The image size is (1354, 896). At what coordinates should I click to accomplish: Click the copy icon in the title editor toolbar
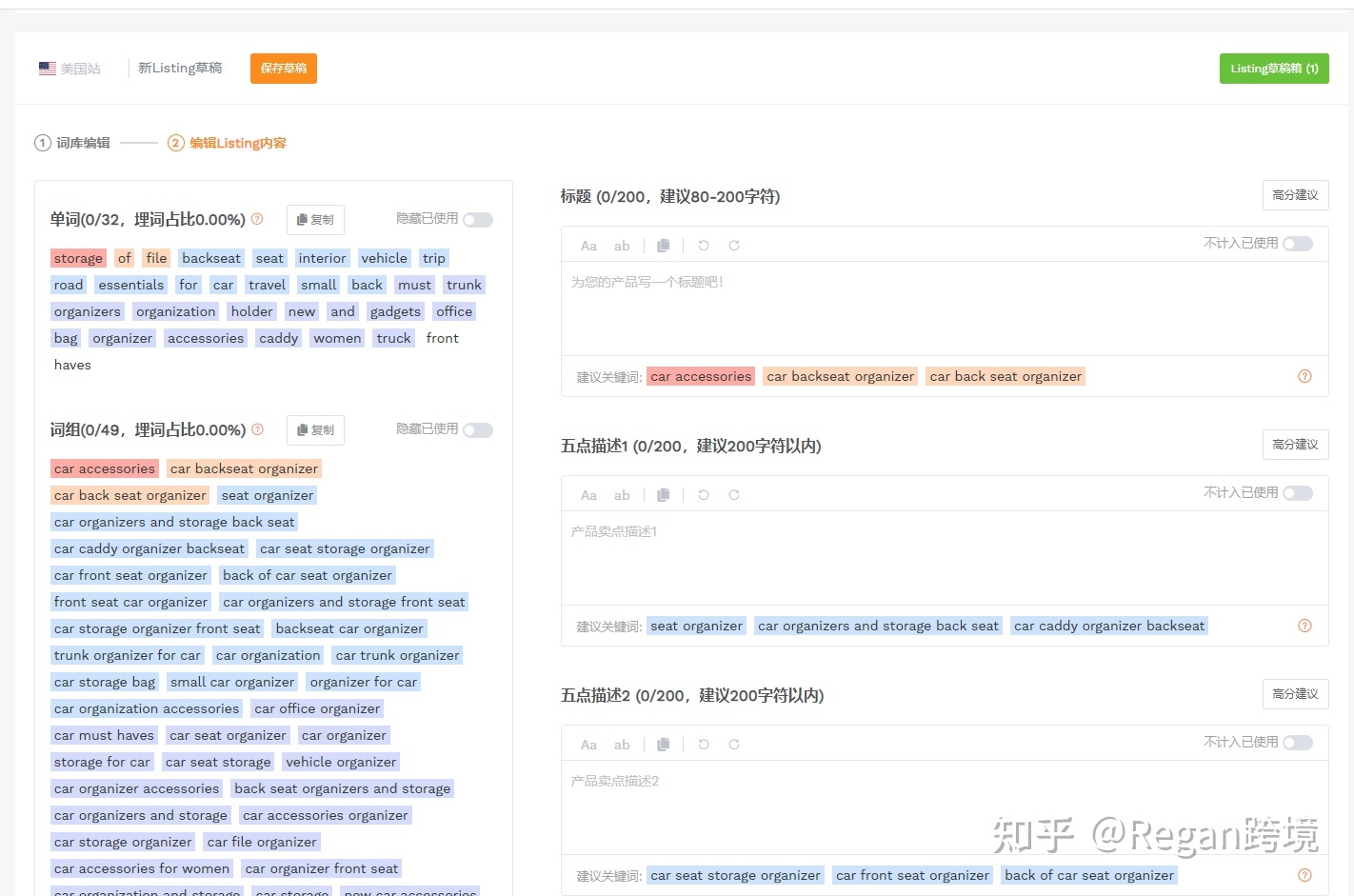coord(663,245)
